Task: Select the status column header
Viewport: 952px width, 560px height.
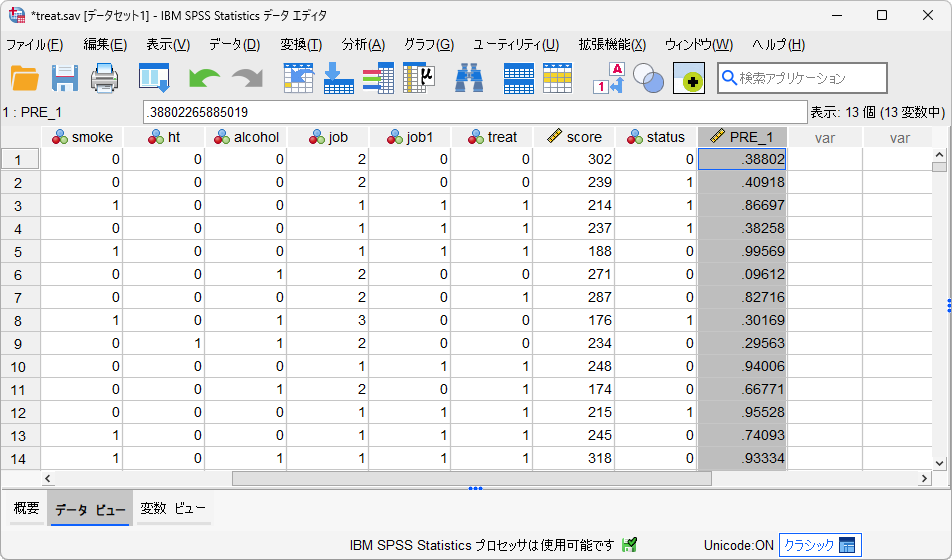Action: [656, 137]
